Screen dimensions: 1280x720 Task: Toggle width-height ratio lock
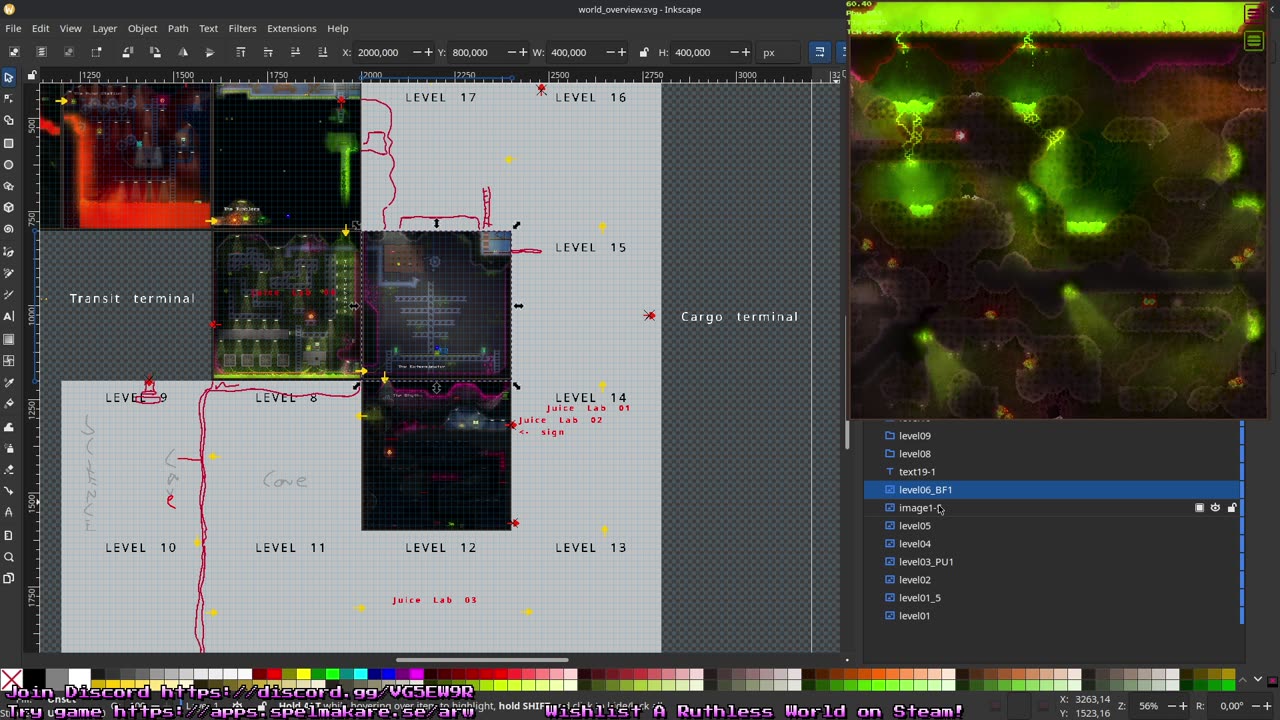(x=643, y=52)
